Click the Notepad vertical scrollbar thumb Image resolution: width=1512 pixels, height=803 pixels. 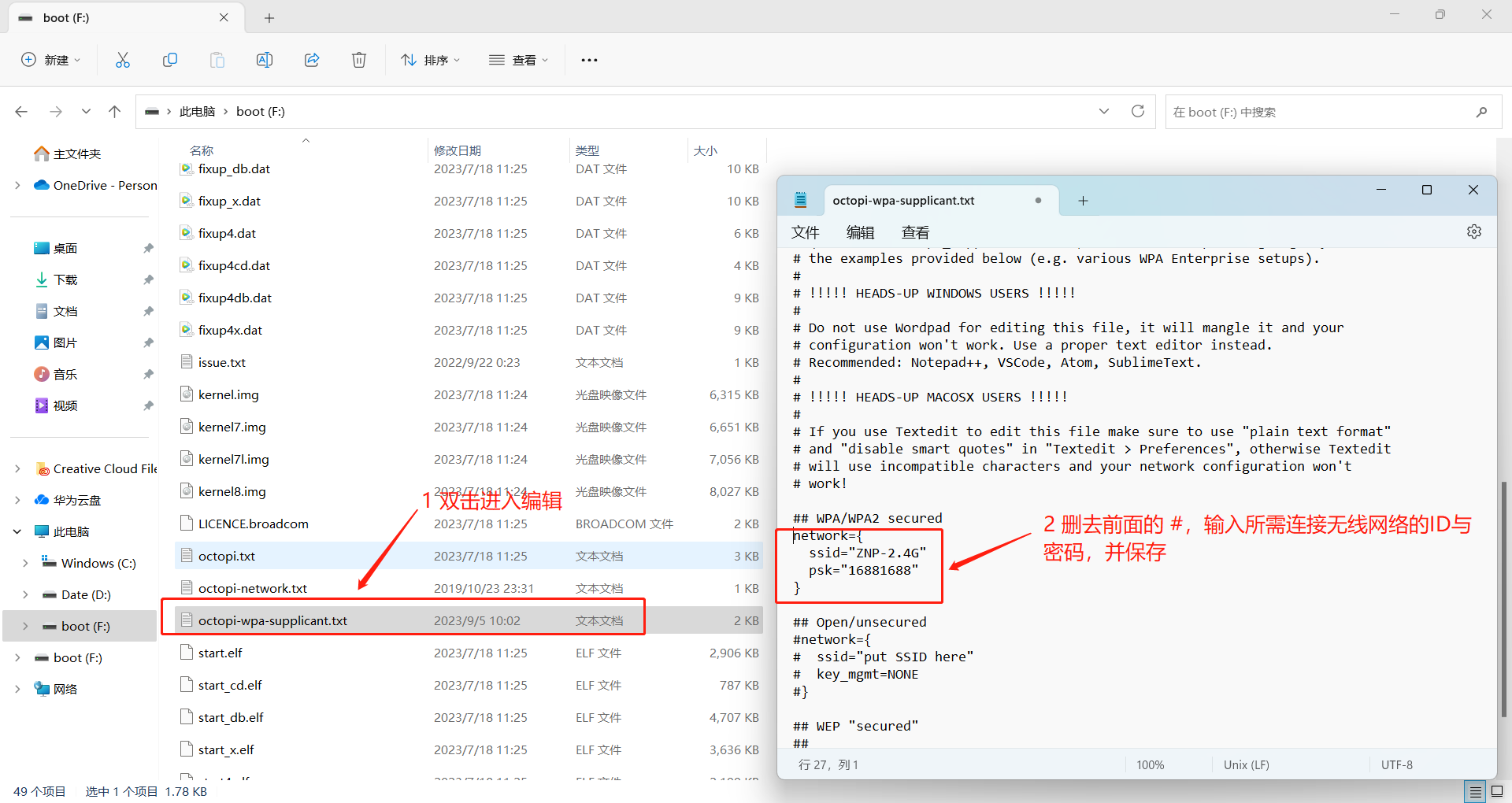coord(1503,598)
